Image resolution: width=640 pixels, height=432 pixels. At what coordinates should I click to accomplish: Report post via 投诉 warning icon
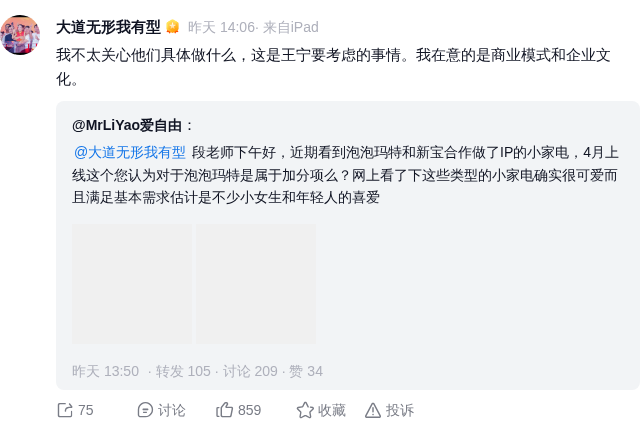373,410
